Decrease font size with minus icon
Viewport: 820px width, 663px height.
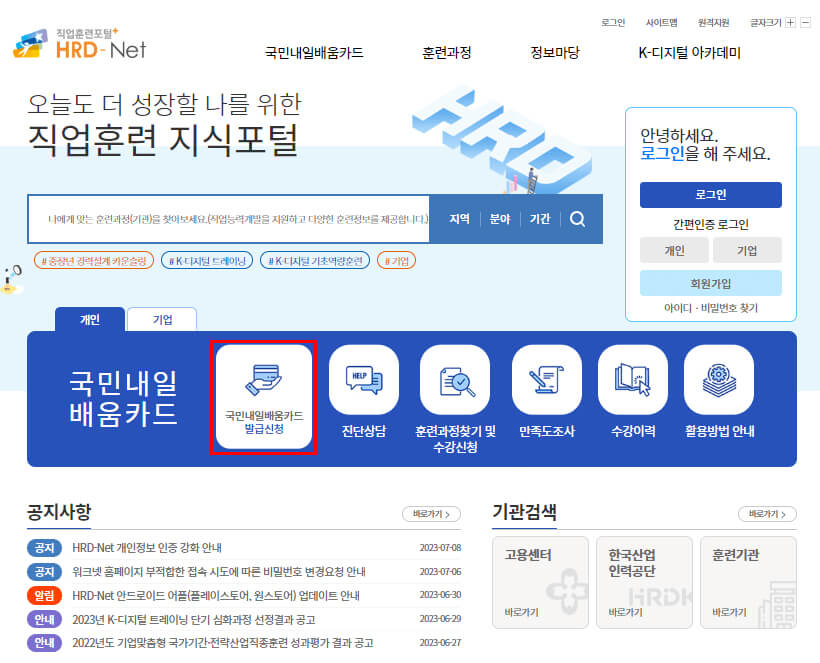pyautogui.click(x=806, y=22)
